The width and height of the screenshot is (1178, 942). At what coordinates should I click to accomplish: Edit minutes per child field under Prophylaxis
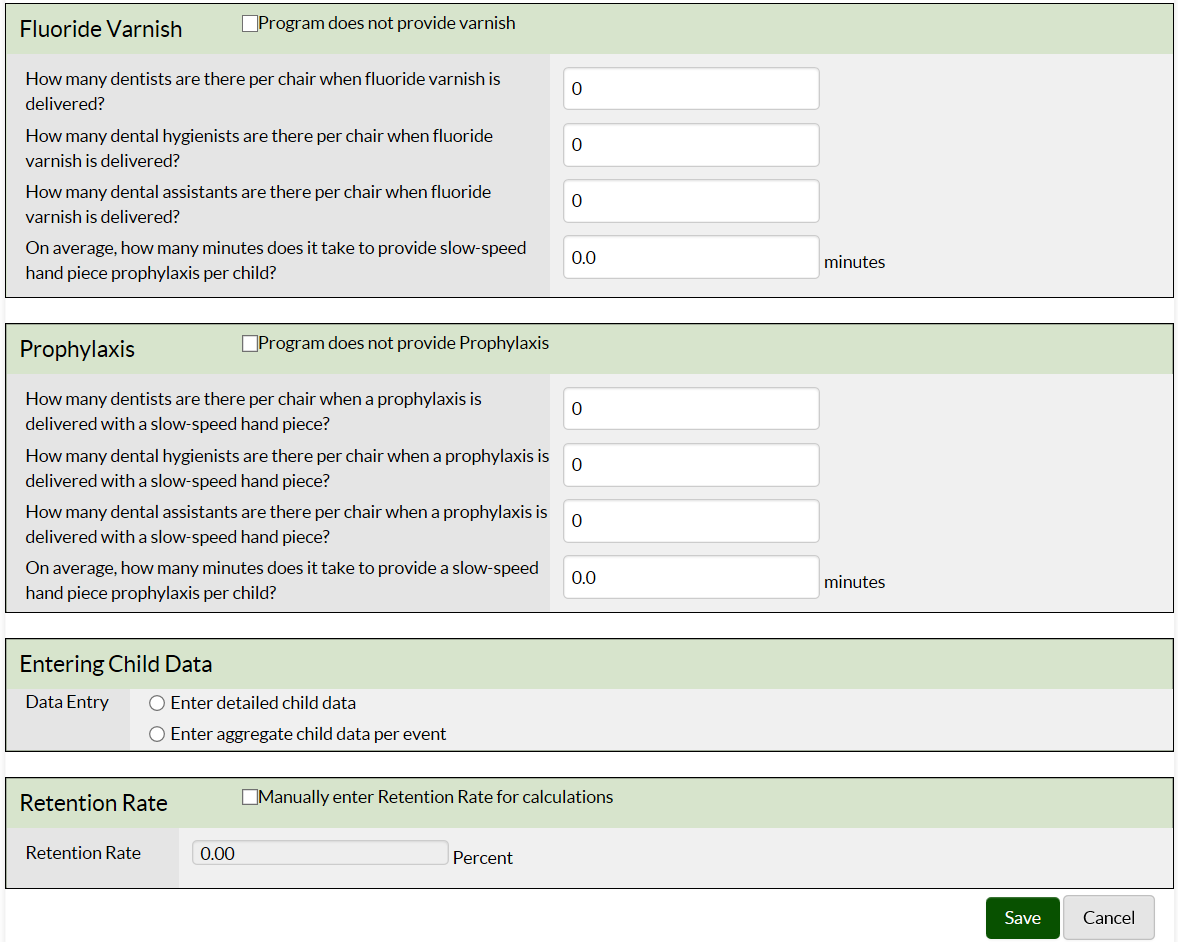tap(691, 577)
